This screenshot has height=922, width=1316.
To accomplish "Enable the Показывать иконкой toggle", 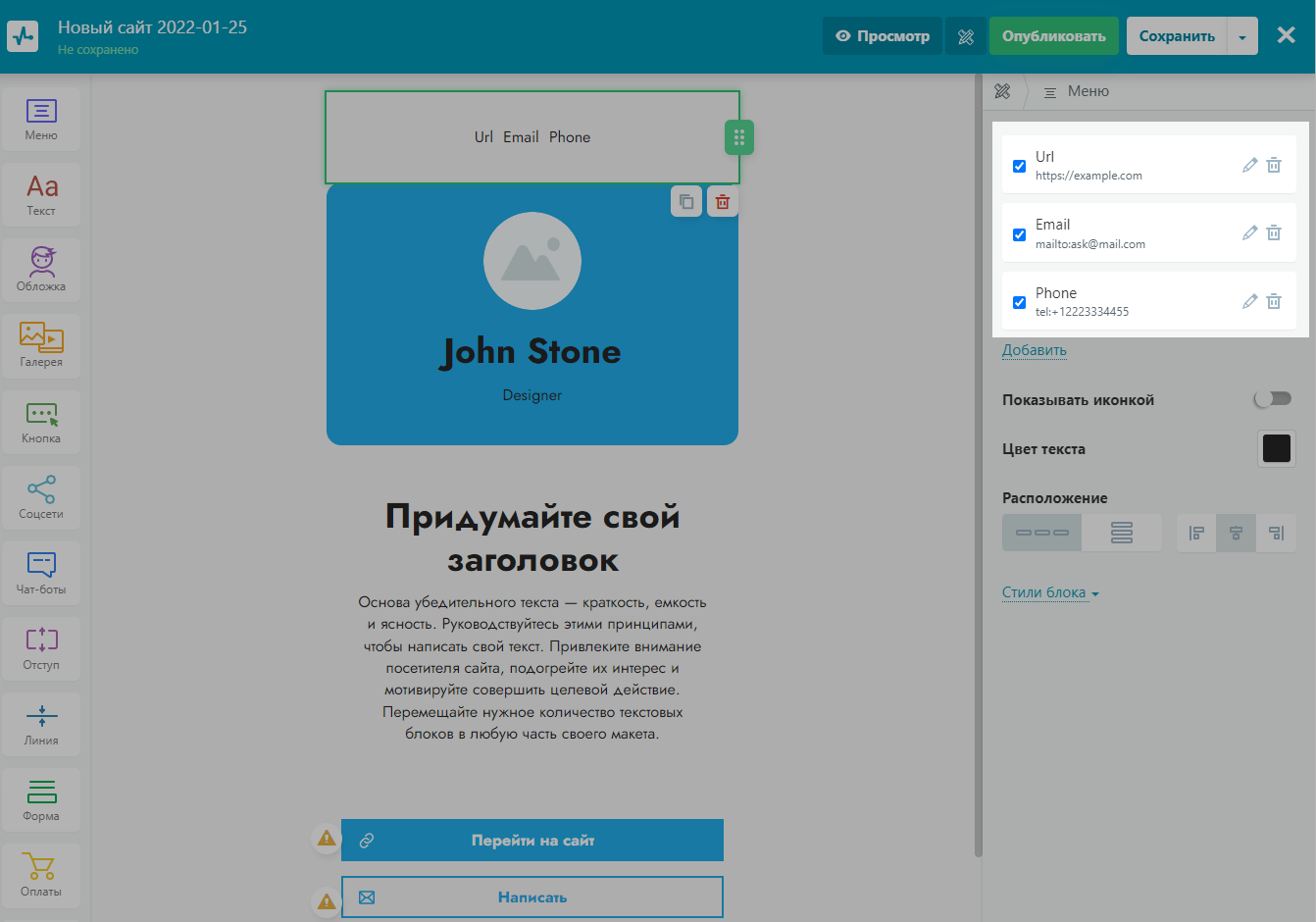I will pos(1273,399).
